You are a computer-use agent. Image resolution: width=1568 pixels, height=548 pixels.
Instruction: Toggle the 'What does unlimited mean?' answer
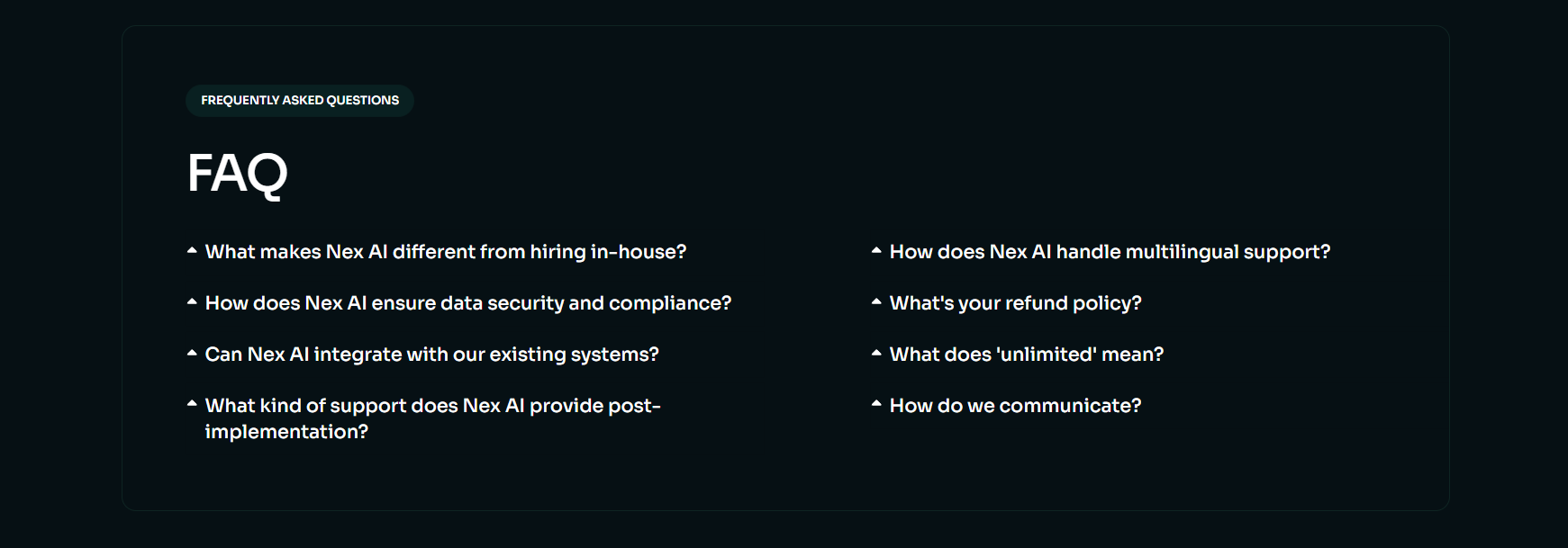[x=1027, y=355]
